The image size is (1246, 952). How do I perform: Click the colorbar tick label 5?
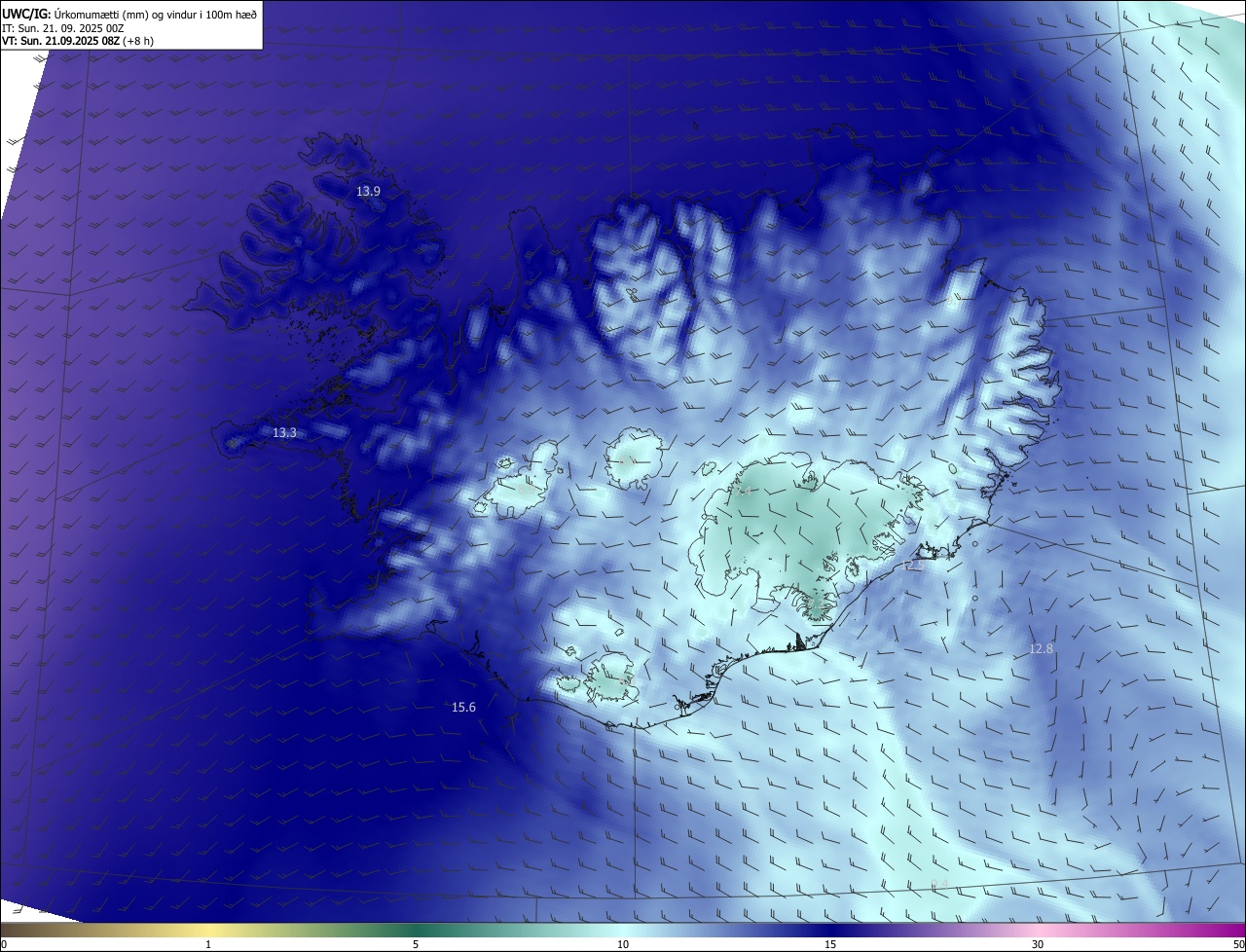(416, 944)
